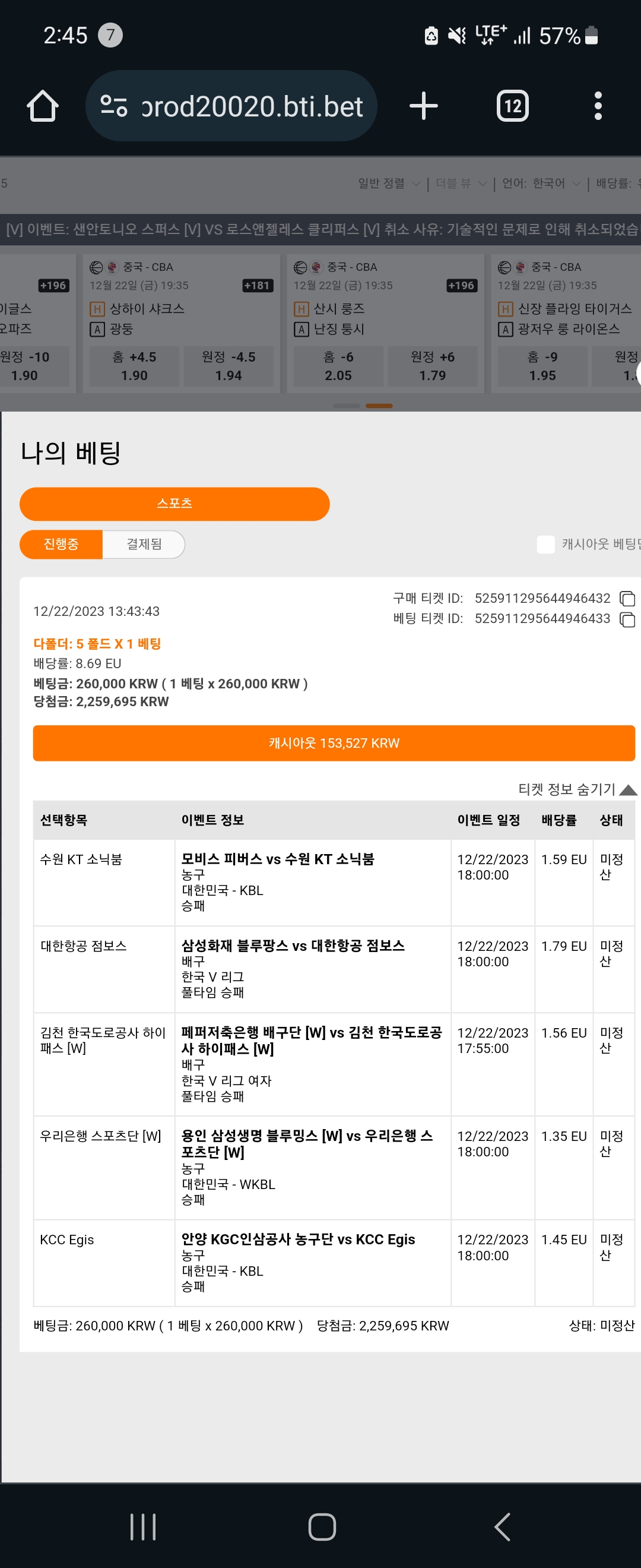Copy the 구매 티켓 ID
The width and height of the screenshot is (641, 1568).
click(626, 598)
